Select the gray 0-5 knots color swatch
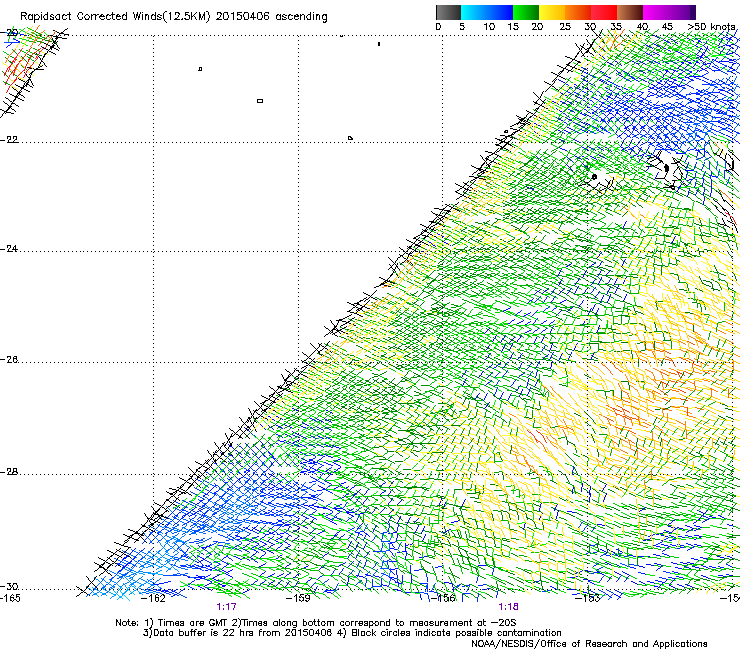This screenshot has height=650, width=740. click(x=448, y=12)
